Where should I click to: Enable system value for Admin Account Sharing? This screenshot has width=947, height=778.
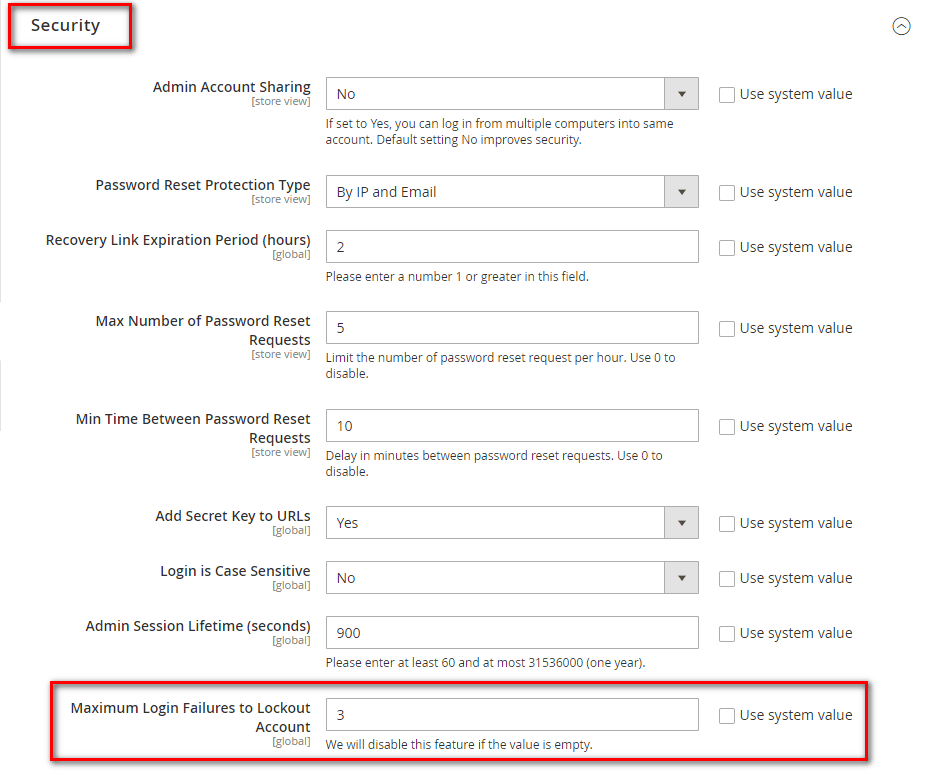[727, 95]
